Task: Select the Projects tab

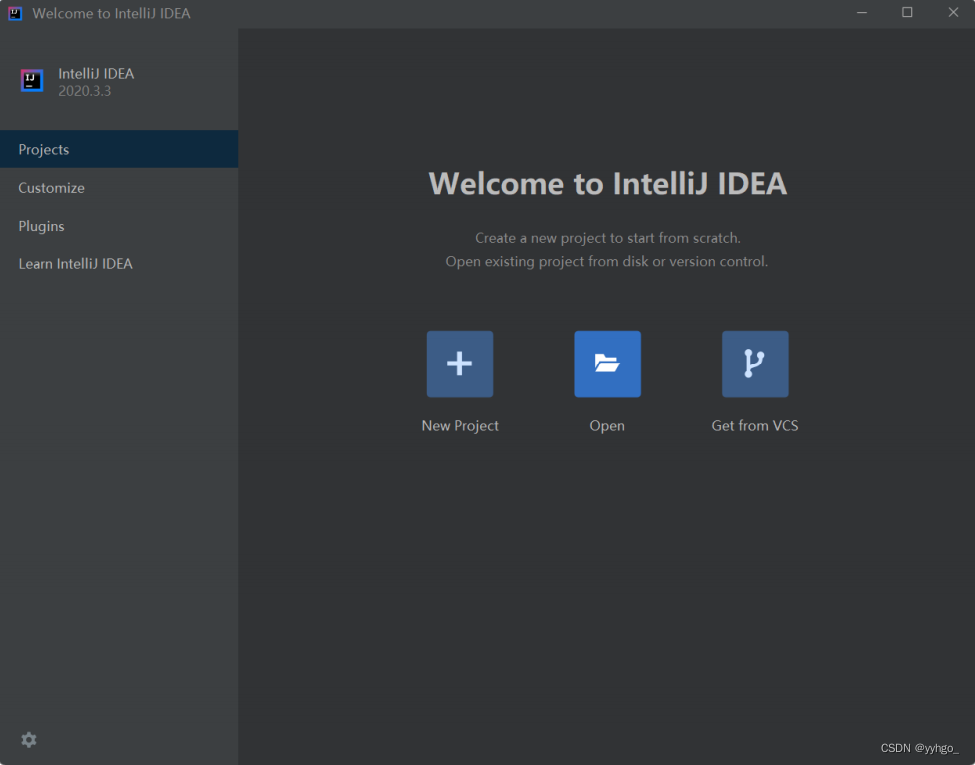Action: point(44,150)
